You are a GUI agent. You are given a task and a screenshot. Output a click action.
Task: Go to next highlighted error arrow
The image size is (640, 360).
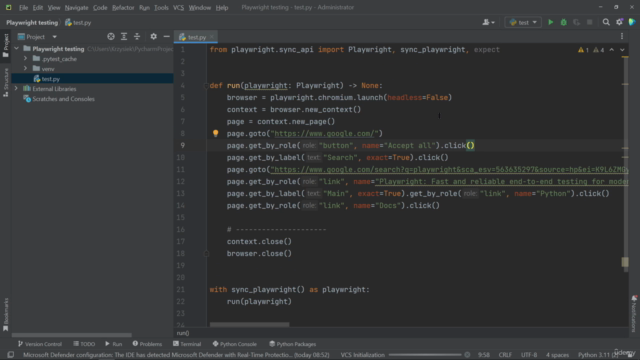click(x=622, y=50)
